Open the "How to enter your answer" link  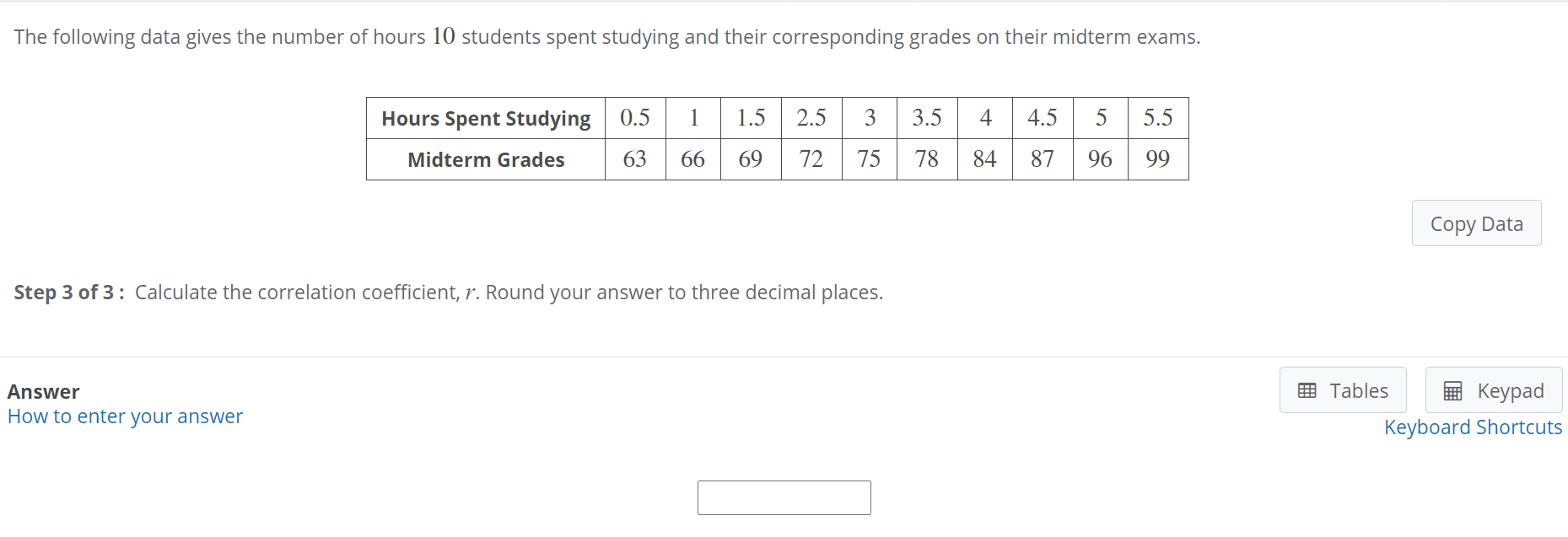(125, 416)
